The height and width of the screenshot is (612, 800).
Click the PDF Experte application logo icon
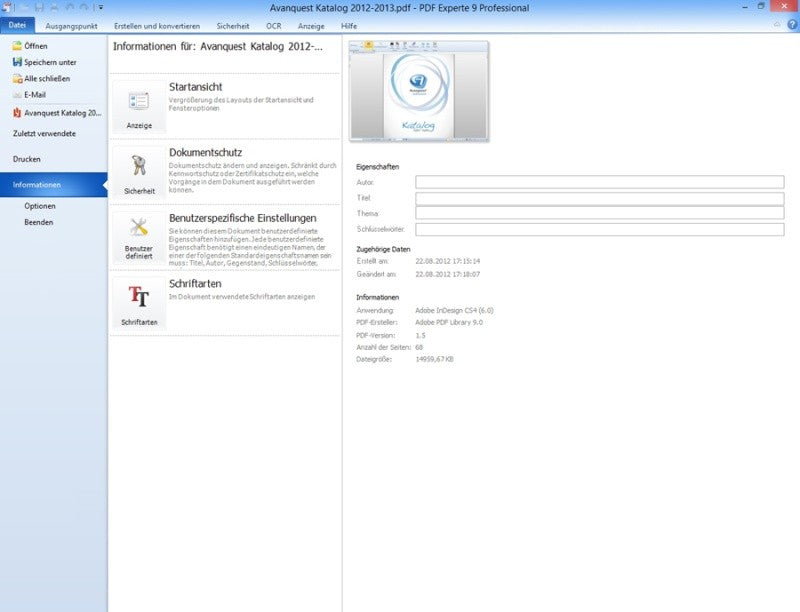point(7,7)
